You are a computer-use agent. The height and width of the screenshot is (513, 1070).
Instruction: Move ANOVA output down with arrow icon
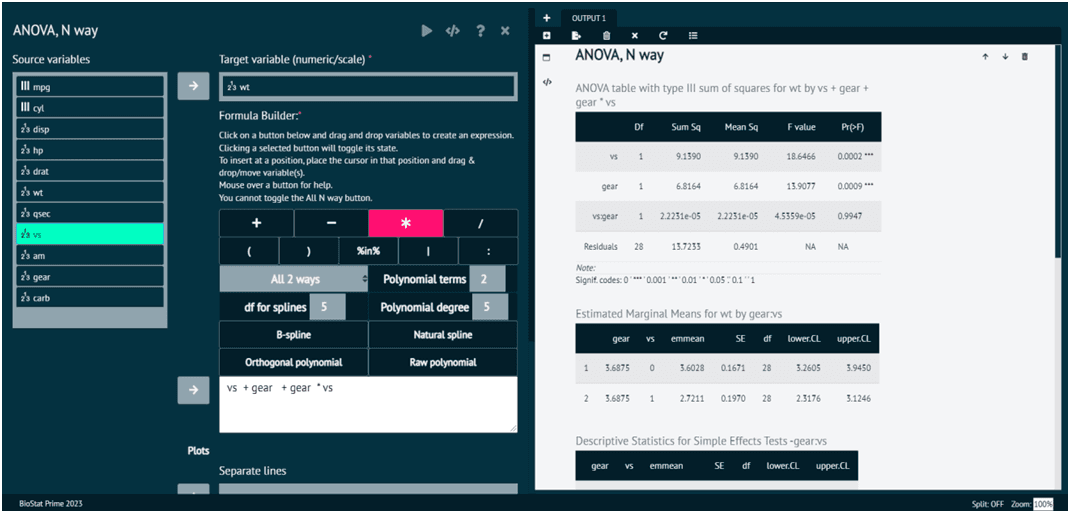click(x=1005, y=57)
